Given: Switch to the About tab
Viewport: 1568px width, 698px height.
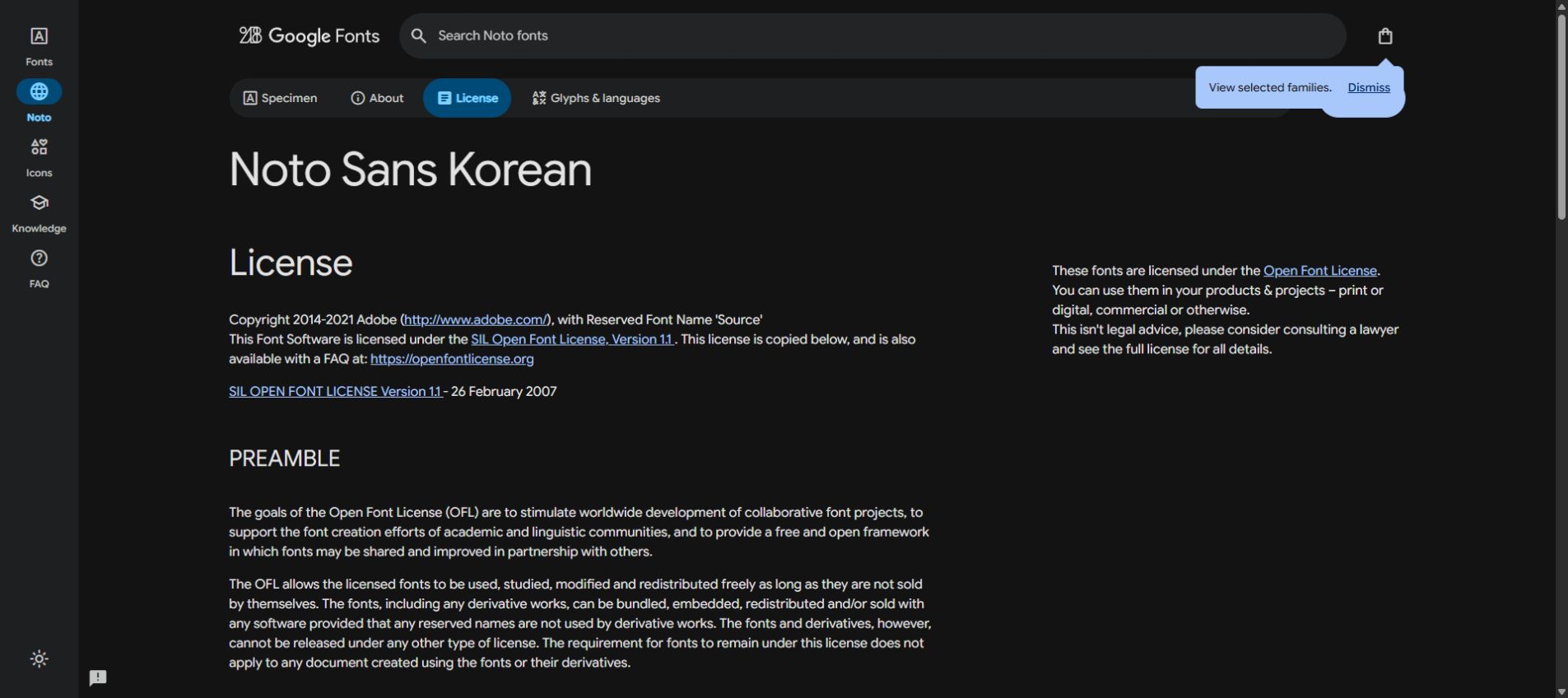Looking at the screenshot, I should (x=377, y=98).
